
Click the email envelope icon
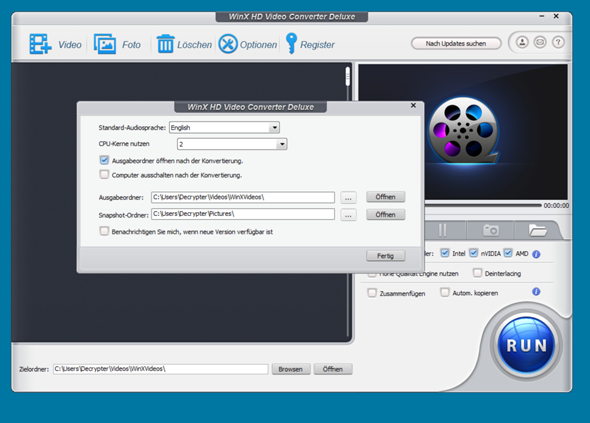[x=540, y=42]
